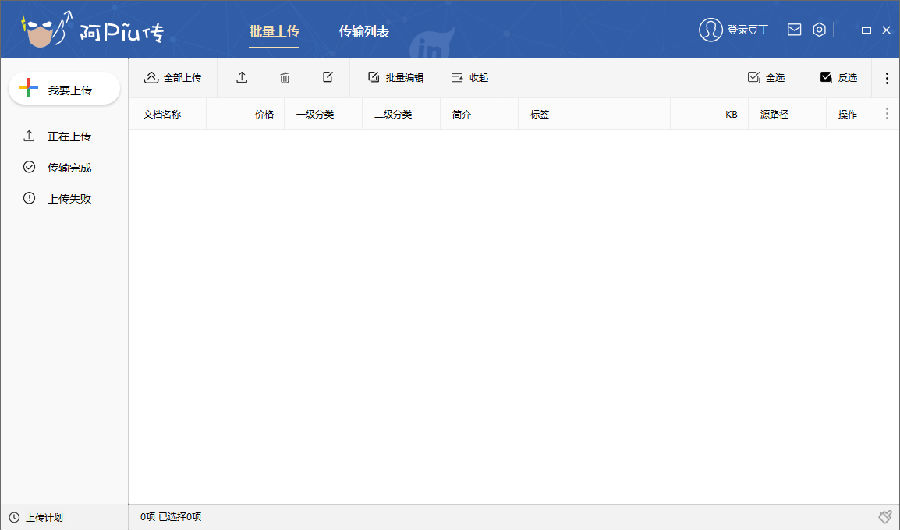This screenshot has height=530, width=900.
Task: Click the broom icon in status bar
Action: tap(884, 517)
